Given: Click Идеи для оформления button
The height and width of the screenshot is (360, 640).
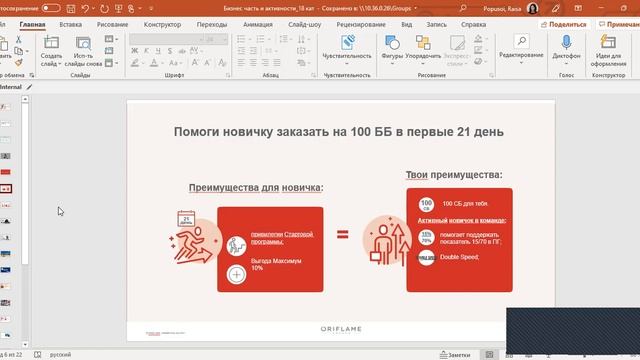Looking at the screenshot, I should (x=608, y=51).
